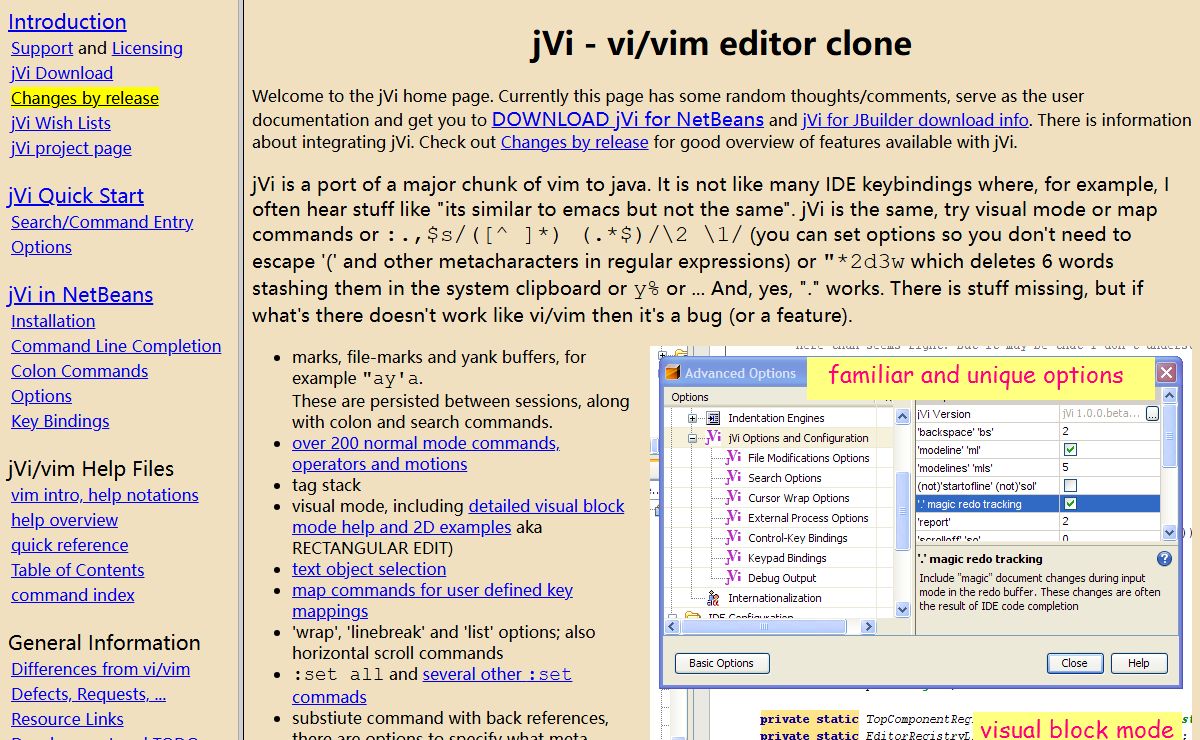Open text object selection link
This screenshot has width=1200, height=740.
coord(369,569)
